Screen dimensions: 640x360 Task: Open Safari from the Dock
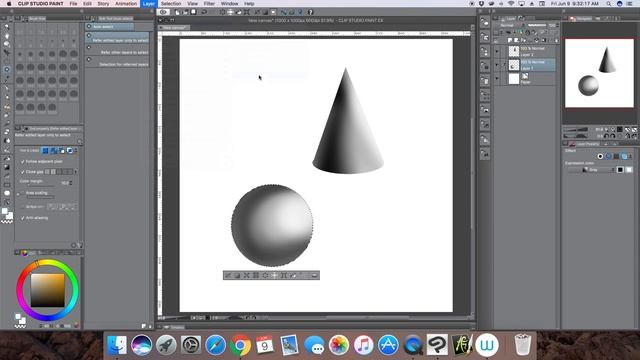216,345
